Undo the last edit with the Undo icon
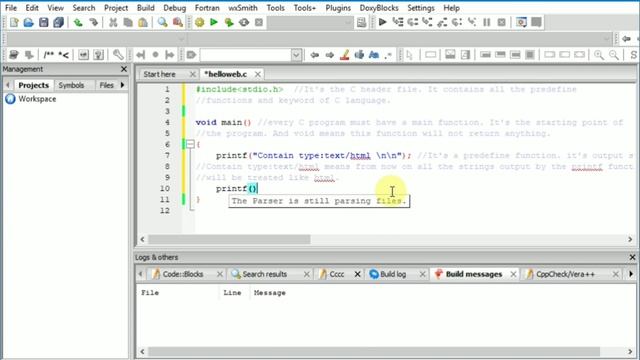 (x=78, y=22)
